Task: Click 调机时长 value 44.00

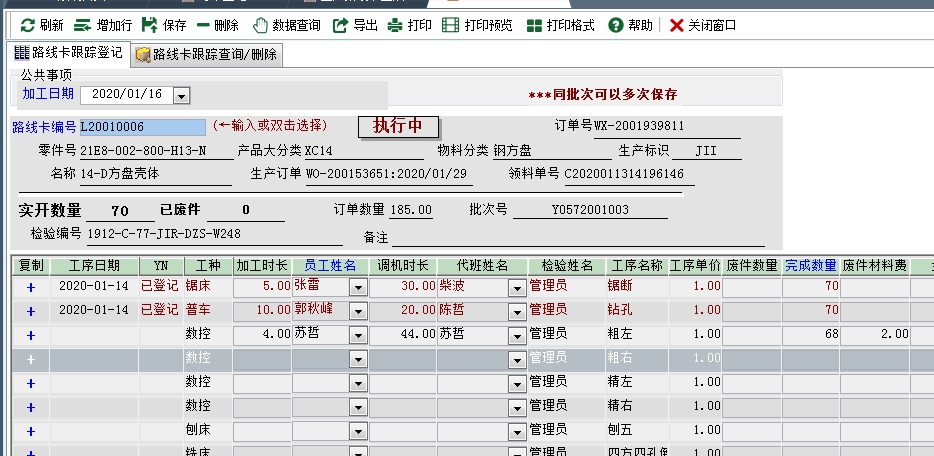Action: (419, 334)
